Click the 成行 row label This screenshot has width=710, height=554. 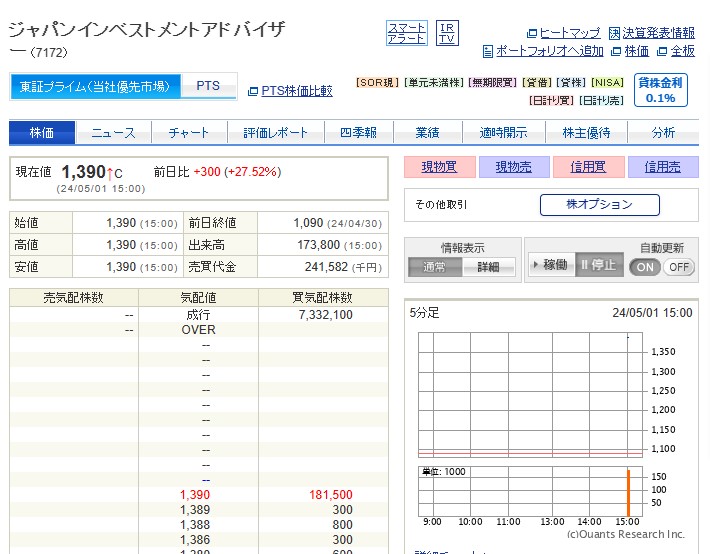[x=198, y=315]
